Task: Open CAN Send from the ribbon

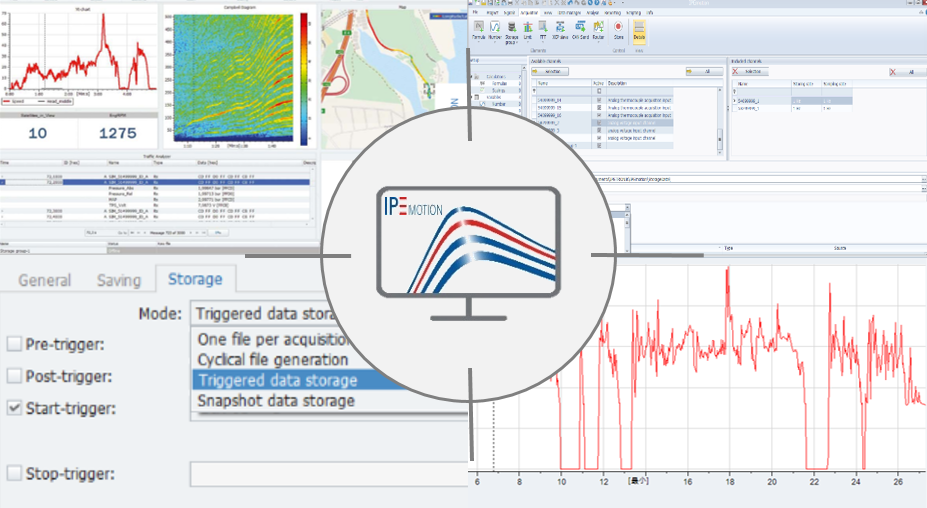Action: point(581,31)
